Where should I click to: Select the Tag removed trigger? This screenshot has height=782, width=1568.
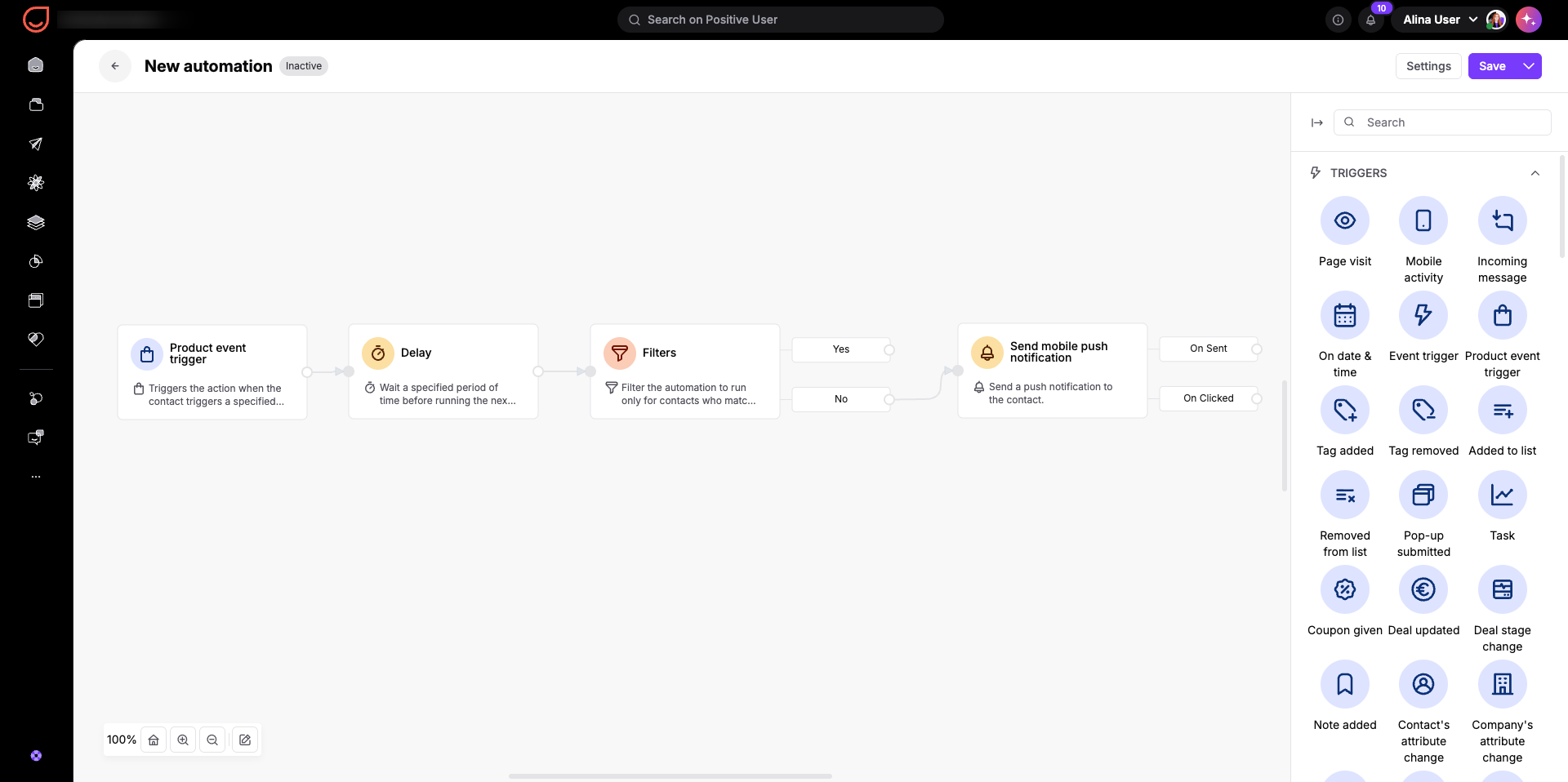(x=1423, y=410)
